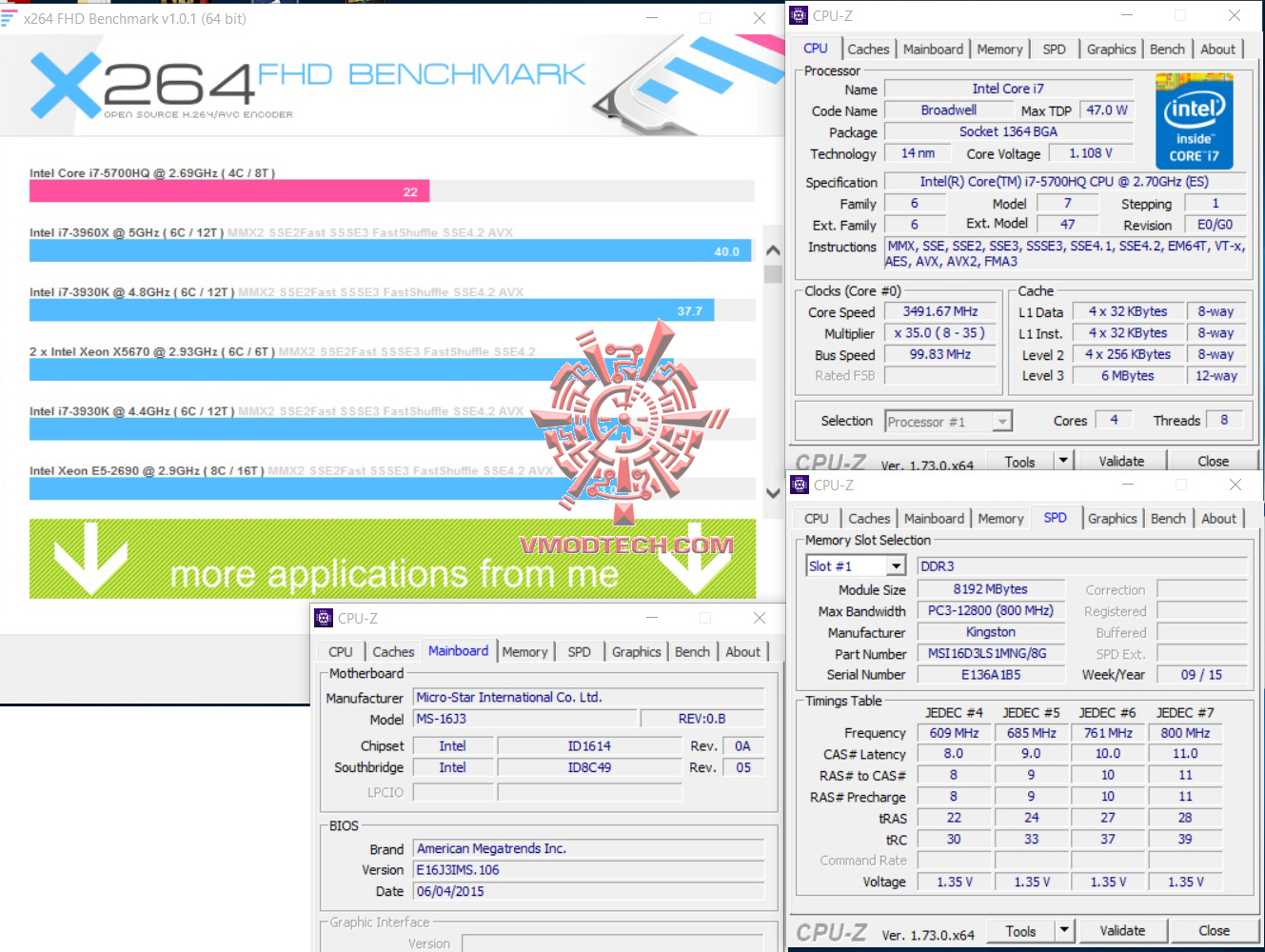Click the motherboard Manufacturer "Micro-Star International Co. Ltd."

point(589,697)
